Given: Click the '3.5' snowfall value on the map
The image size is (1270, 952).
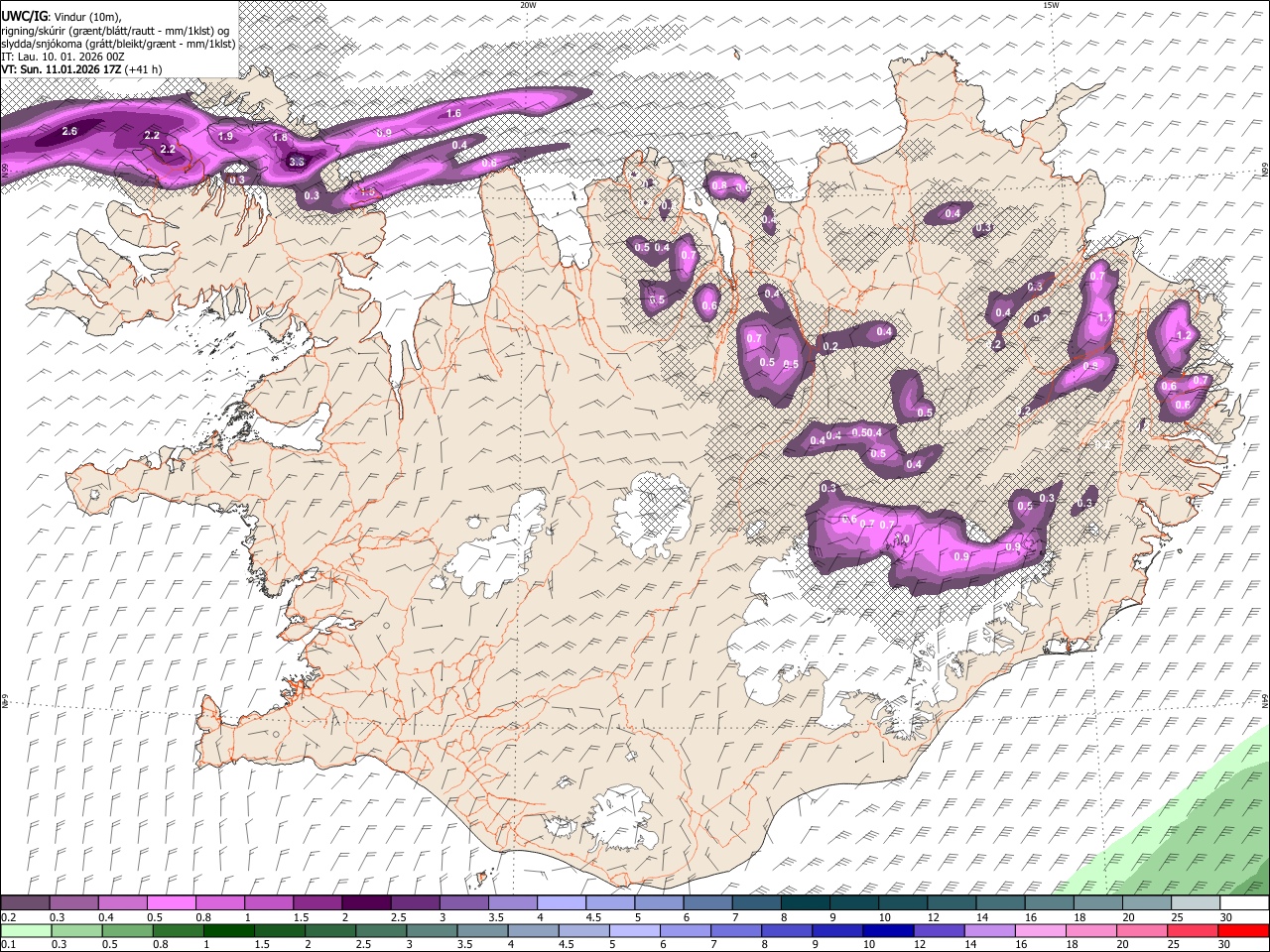Looking at the screenshot, I should [x=297, y=162].
